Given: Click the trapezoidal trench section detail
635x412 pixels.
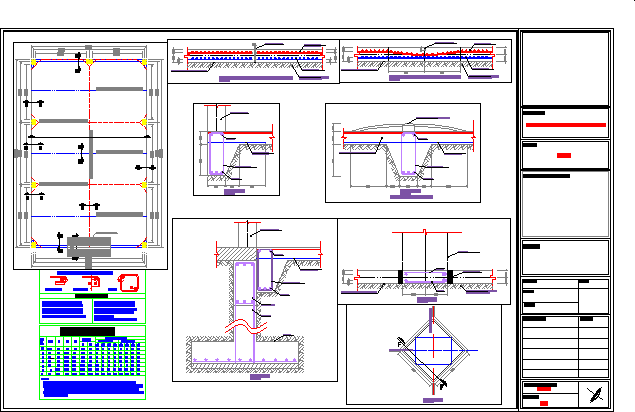Looking at the screenshot, I should click(x=403, y=148).
